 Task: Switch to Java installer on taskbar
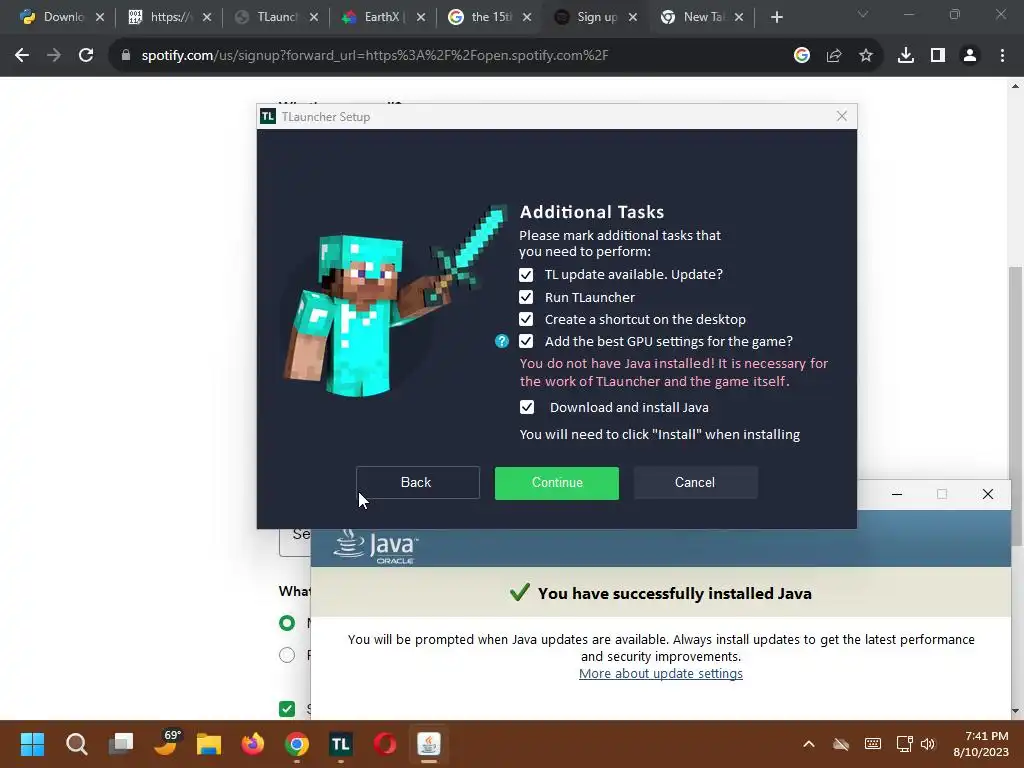pos(429,744)
